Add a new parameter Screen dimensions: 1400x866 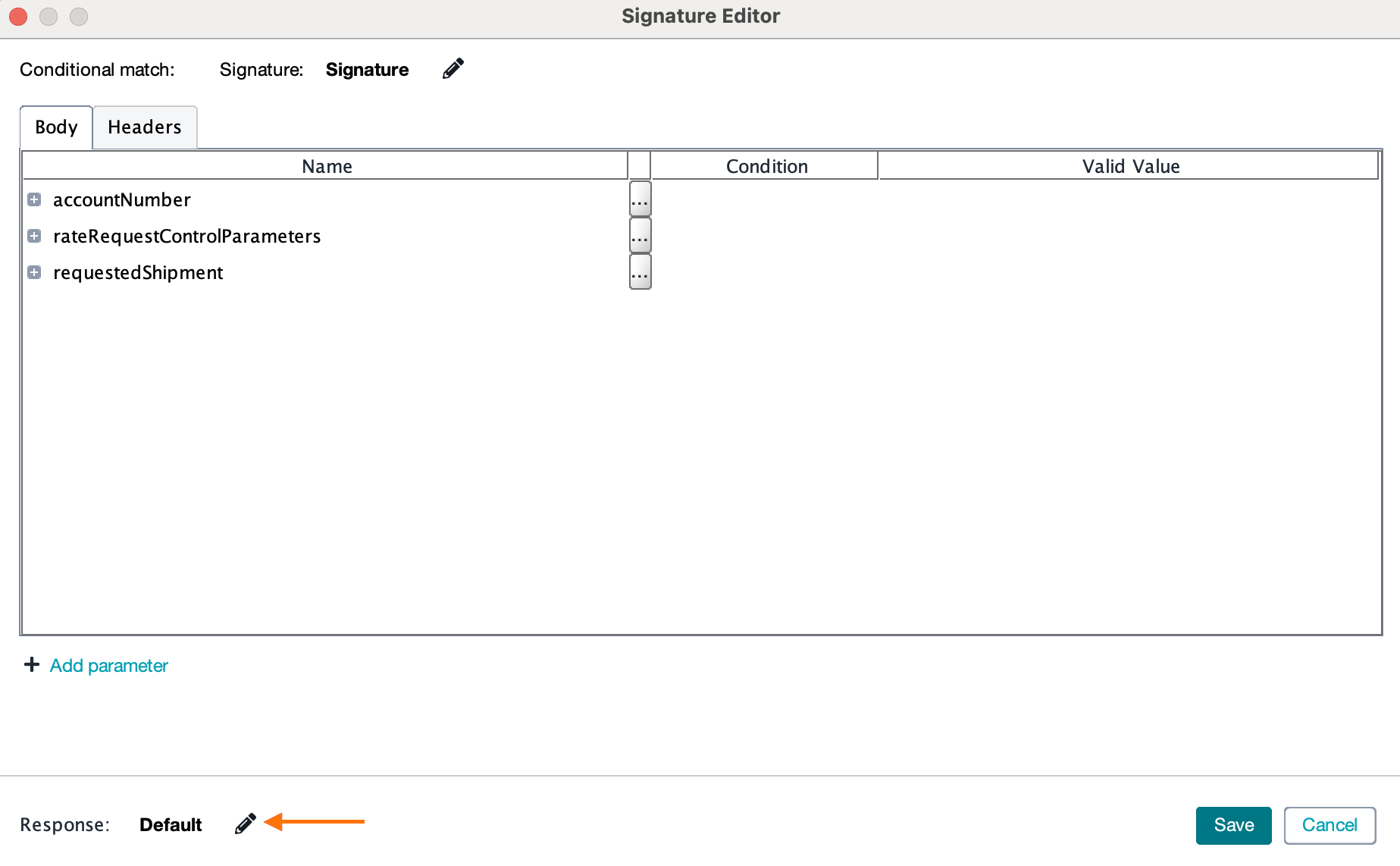pos(108,665)
